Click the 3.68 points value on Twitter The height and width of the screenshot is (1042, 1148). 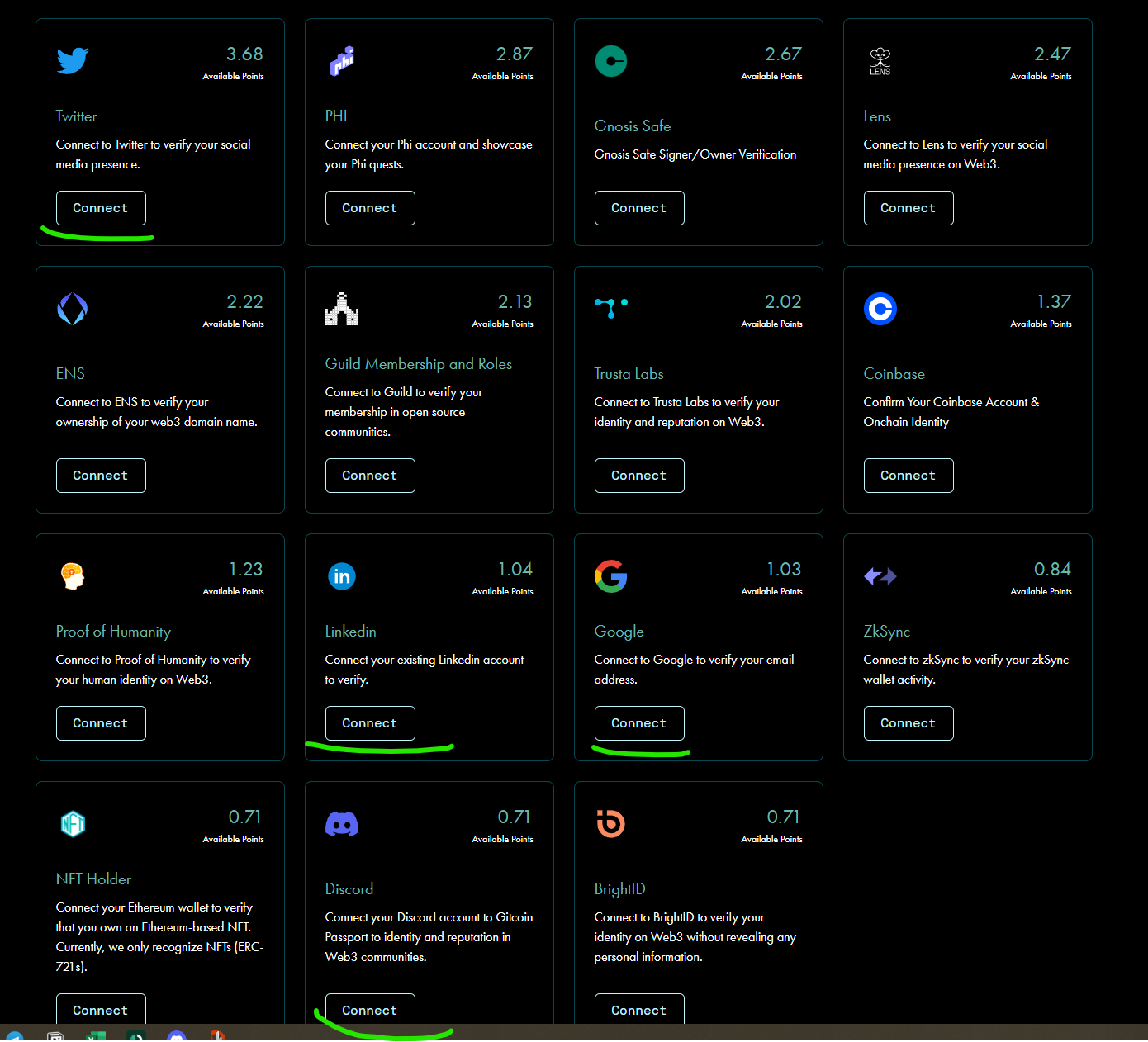[x=244, y=54]
